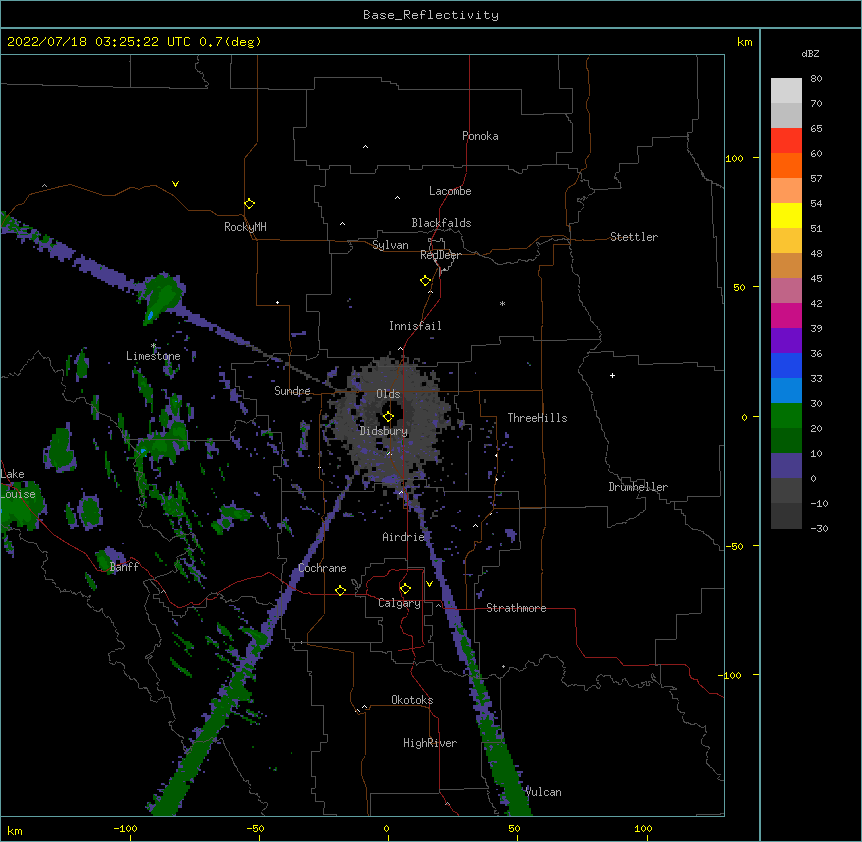Click the Lacombe city label
The width and height of the screenshot is (862, 842).
click(x=450, y=191)
